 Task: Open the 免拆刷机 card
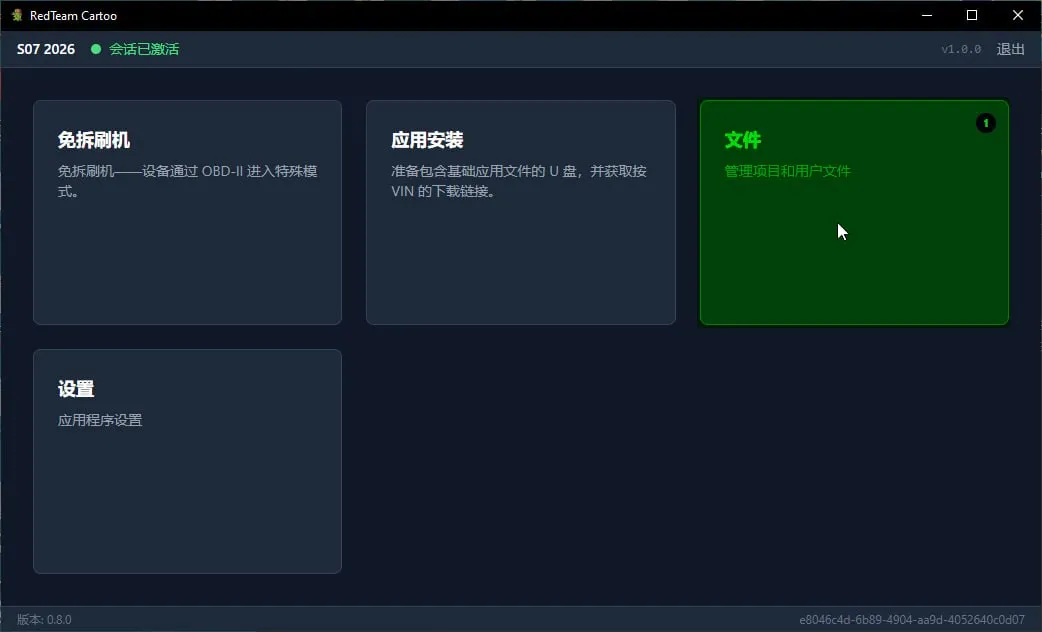pos(187,213)
